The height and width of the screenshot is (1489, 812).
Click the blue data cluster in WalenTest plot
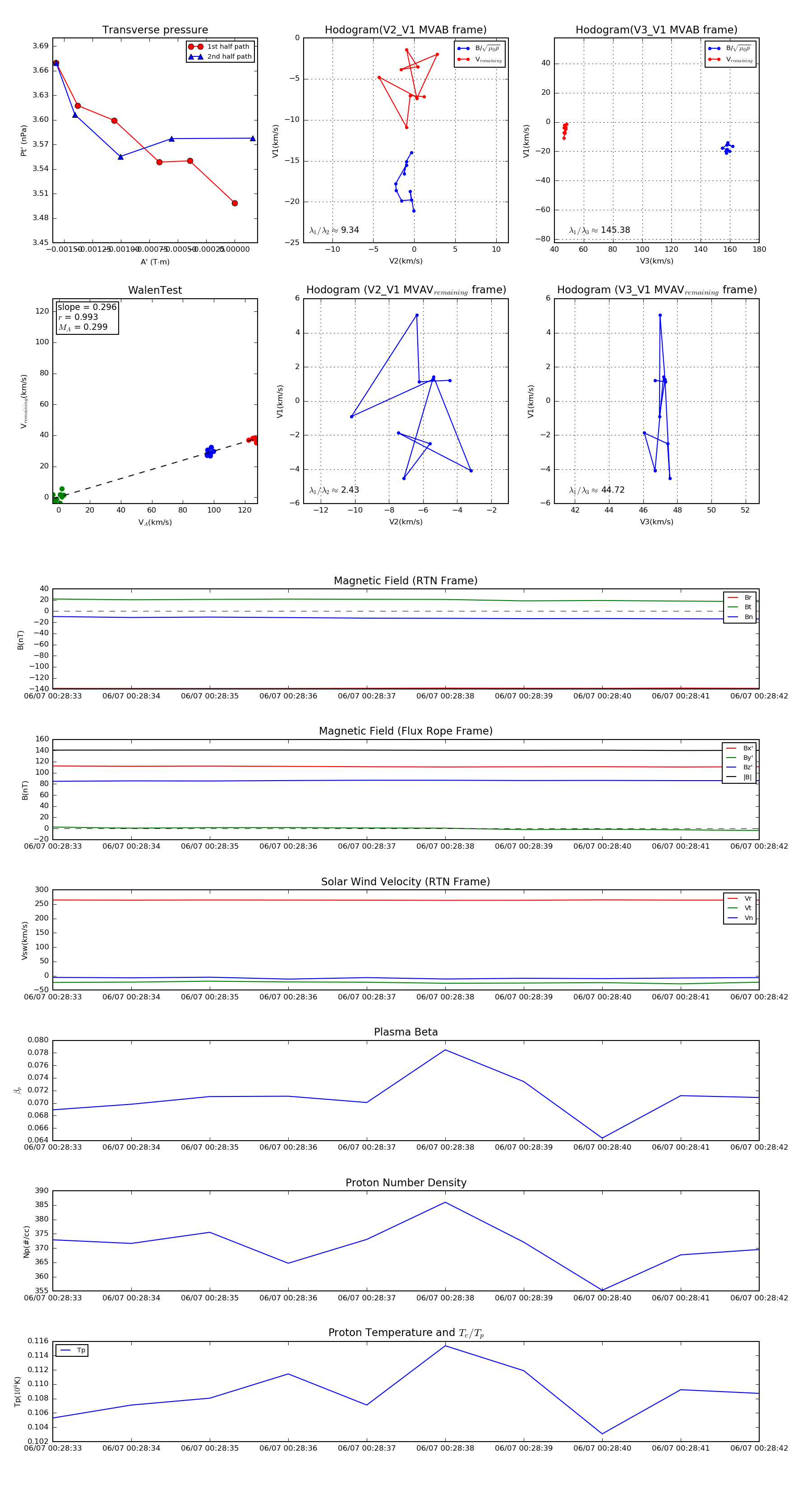[x=210, y=452]
